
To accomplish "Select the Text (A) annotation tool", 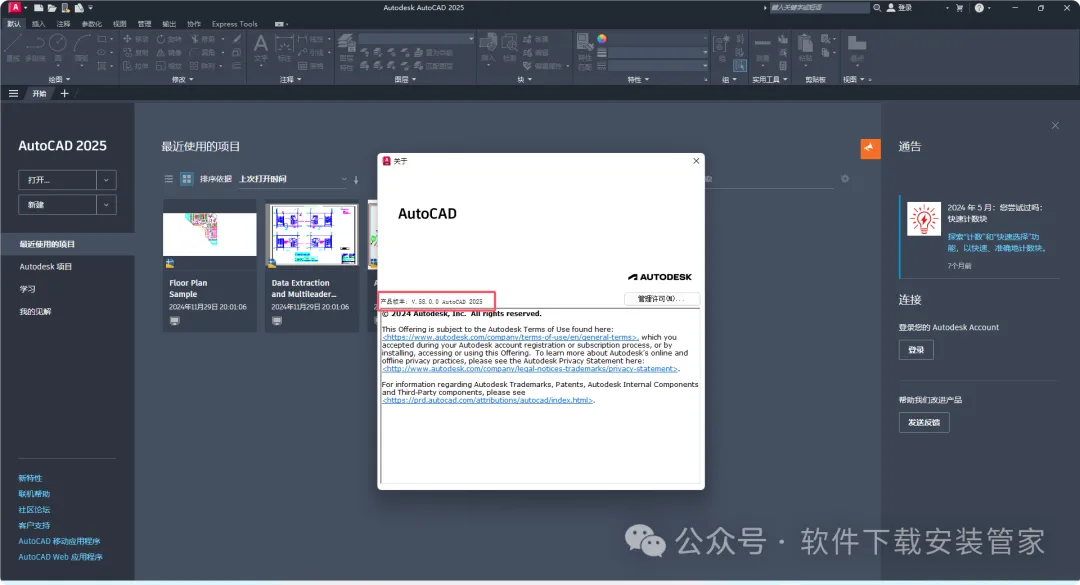I will click(260, 48).
